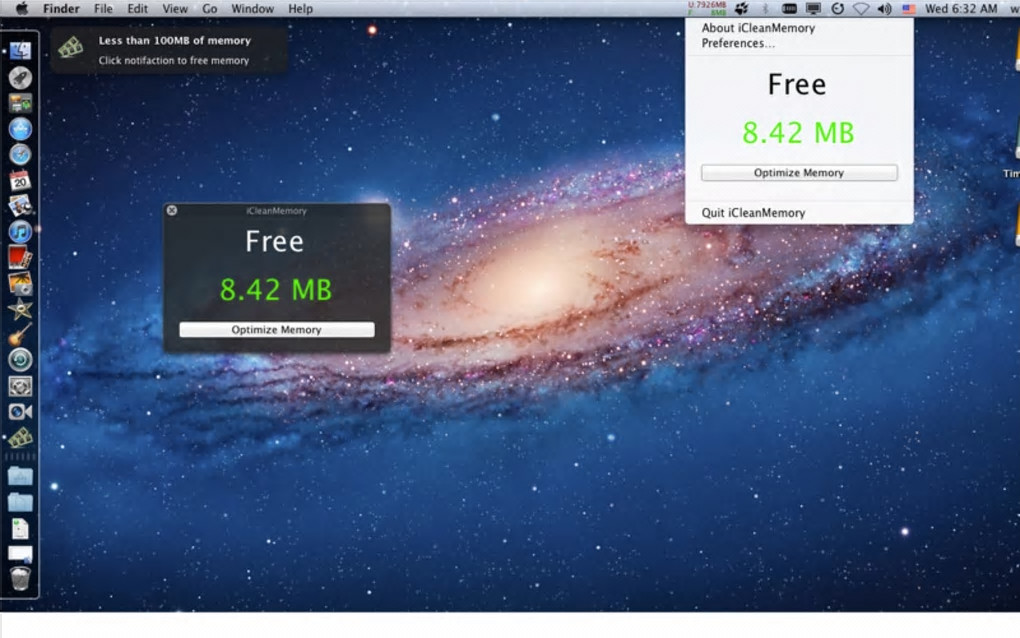Launch Safari compass icon in Dock
Screen dimensions: 1020x638
20,155
